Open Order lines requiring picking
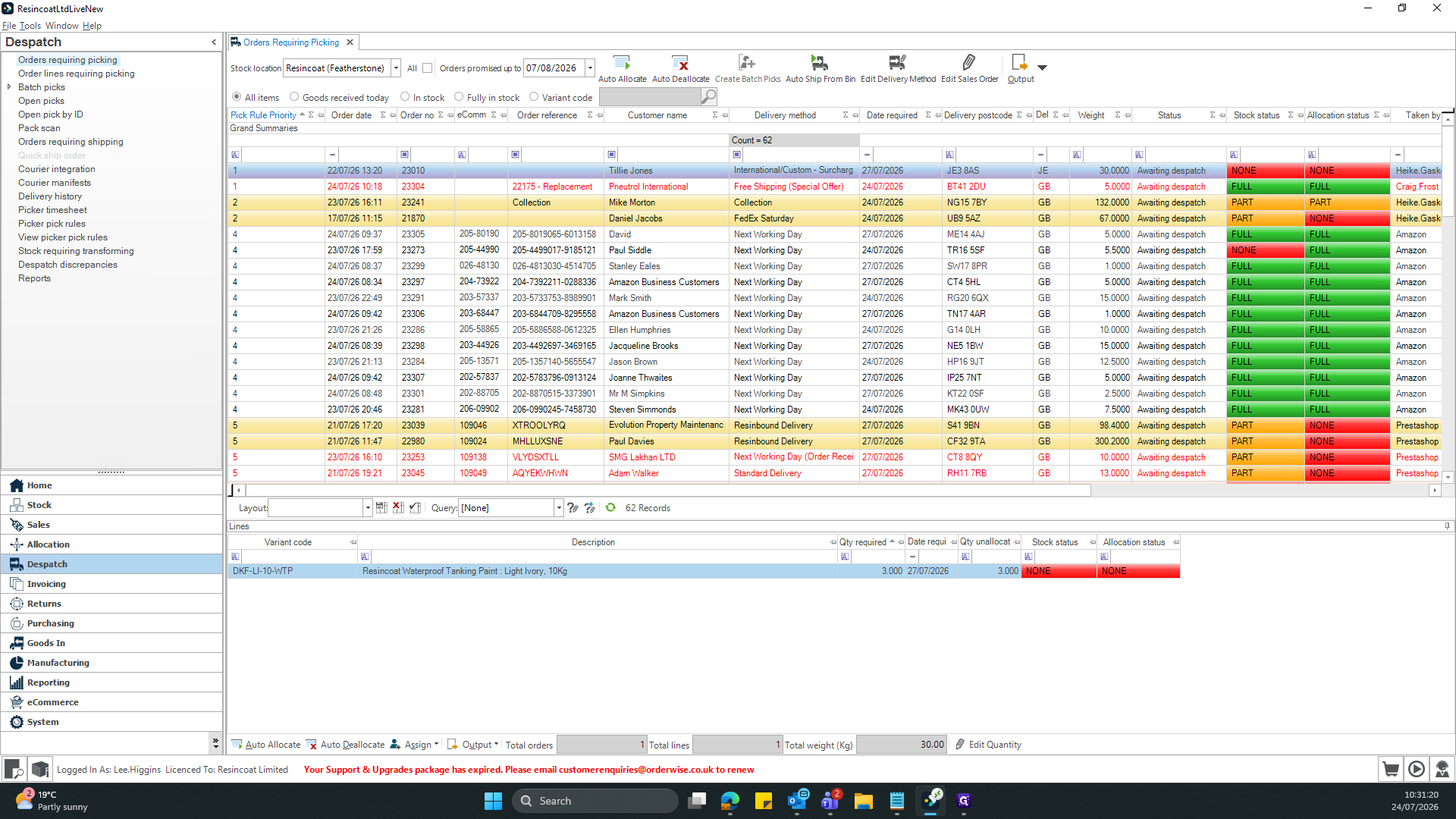 [77, 74]
